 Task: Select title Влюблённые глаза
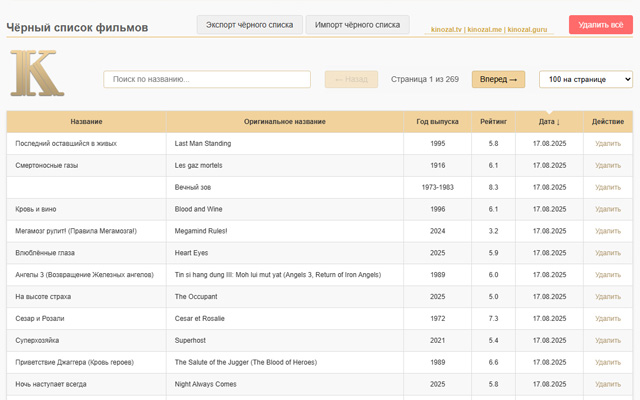(45, 253)
